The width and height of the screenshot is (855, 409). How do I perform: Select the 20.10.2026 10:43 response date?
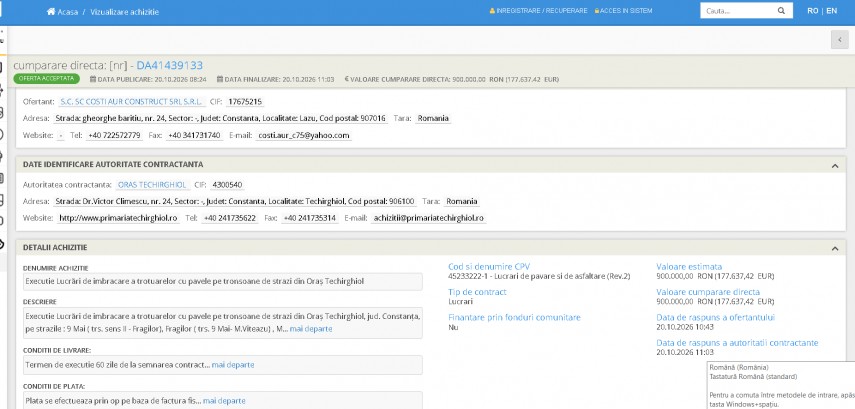click(x=685, y=327)
